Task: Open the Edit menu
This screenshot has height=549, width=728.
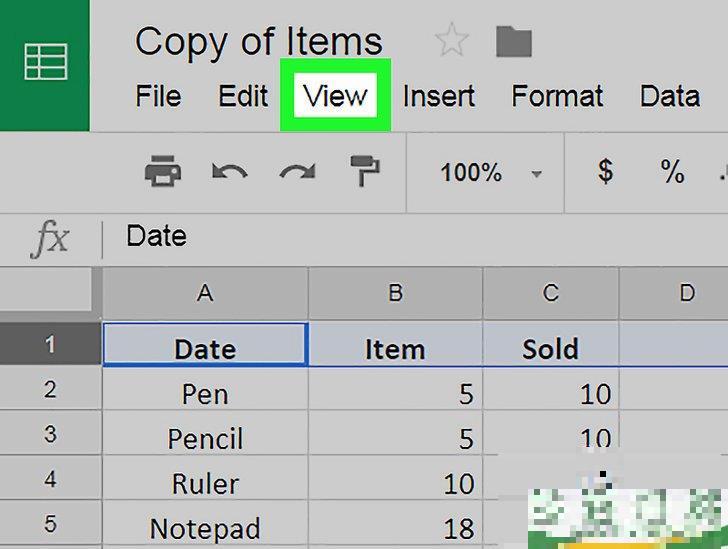Action: 243,97
